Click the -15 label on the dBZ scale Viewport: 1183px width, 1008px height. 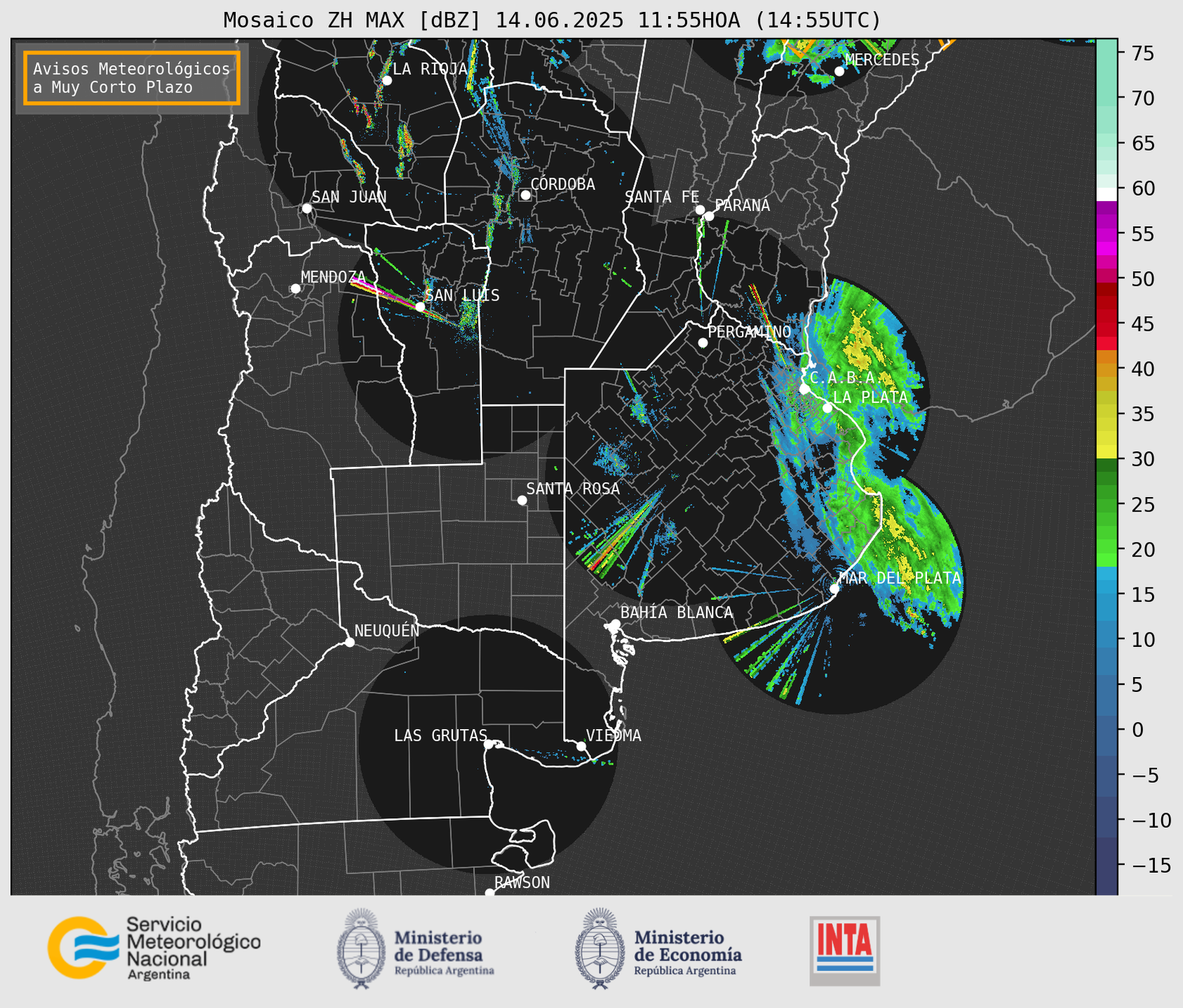click(x=1151, y=866)
